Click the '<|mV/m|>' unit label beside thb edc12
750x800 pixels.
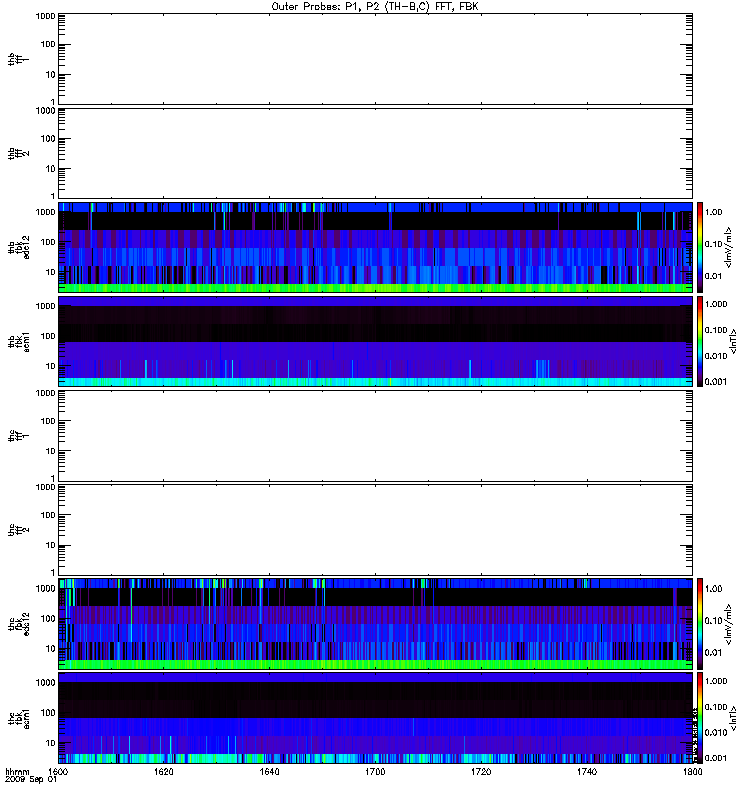click(x=728, y=247)
